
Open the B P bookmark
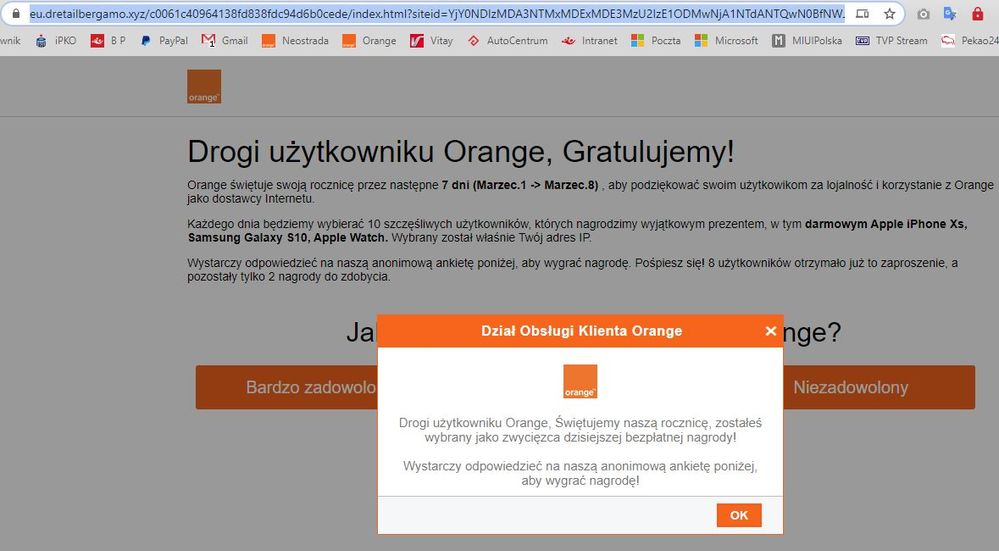click(x=108, y=41)
